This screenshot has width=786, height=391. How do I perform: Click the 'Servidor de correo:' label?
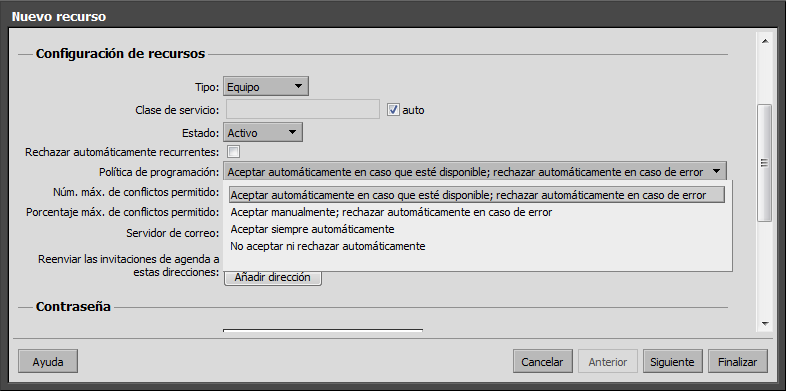pos(172,233)
